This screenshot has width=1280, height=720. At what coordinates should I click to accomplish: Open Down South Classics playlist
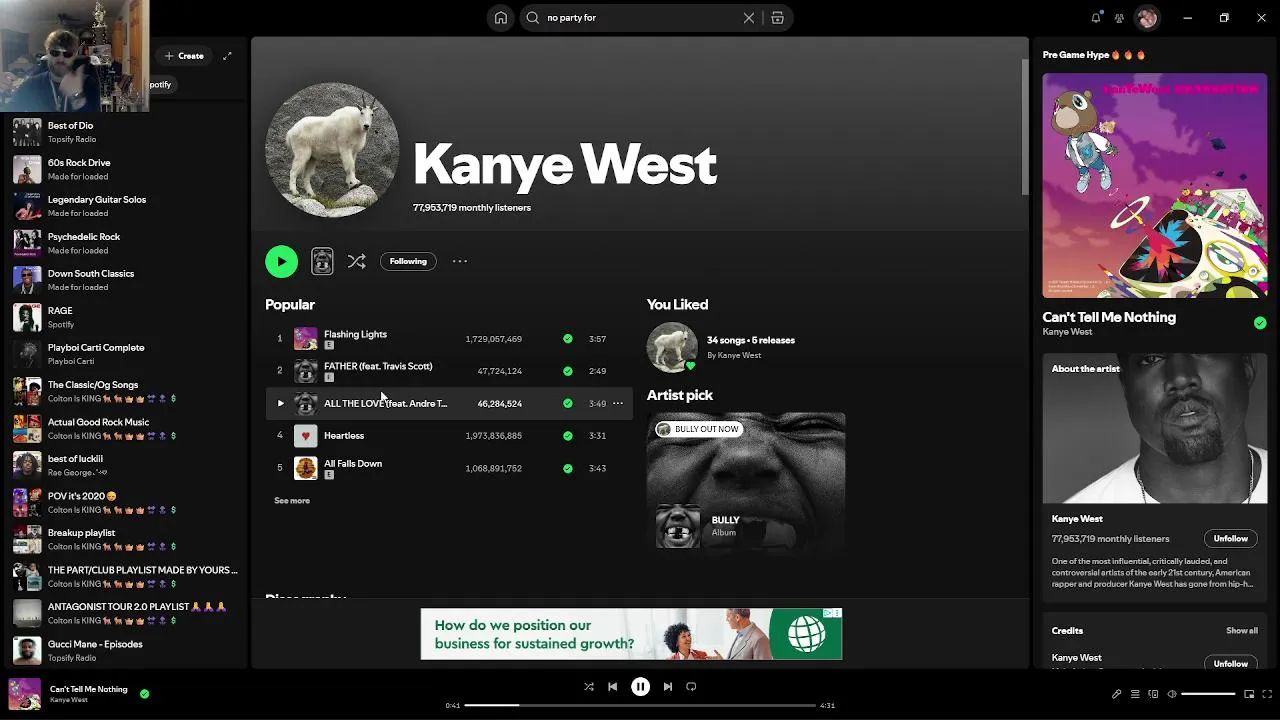125,280
